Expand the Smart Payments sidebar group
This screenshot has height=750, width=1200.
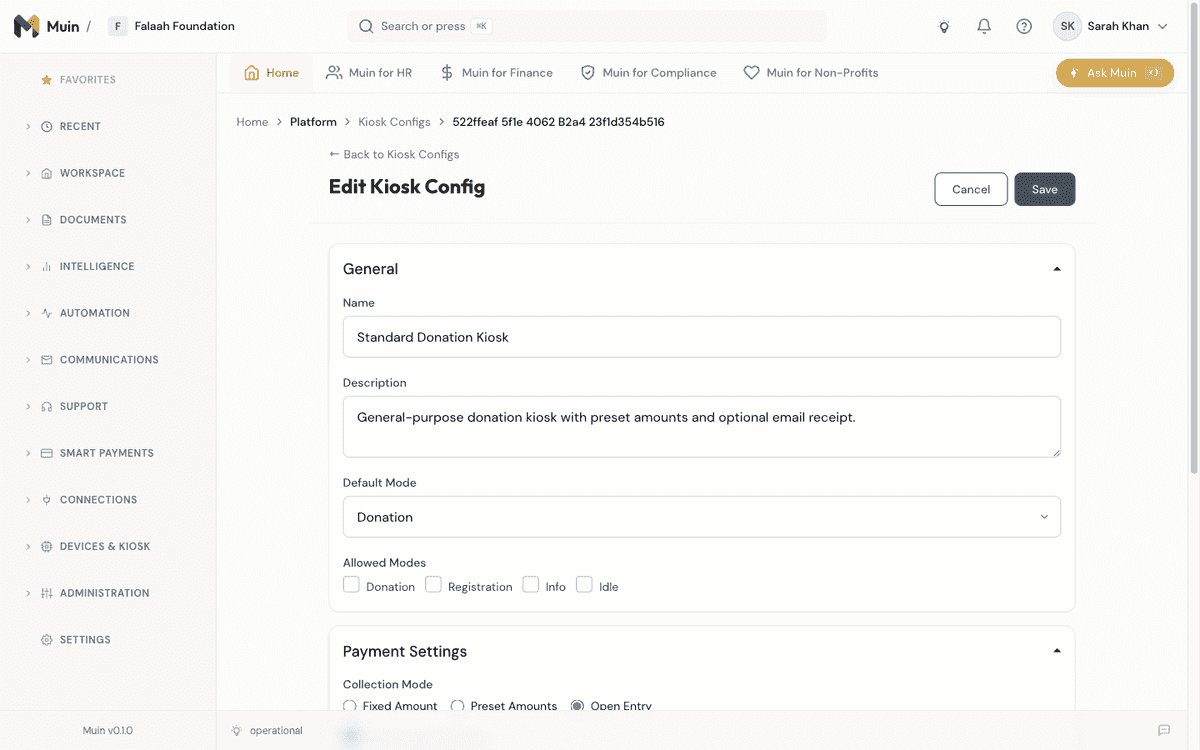click(28, 453)
